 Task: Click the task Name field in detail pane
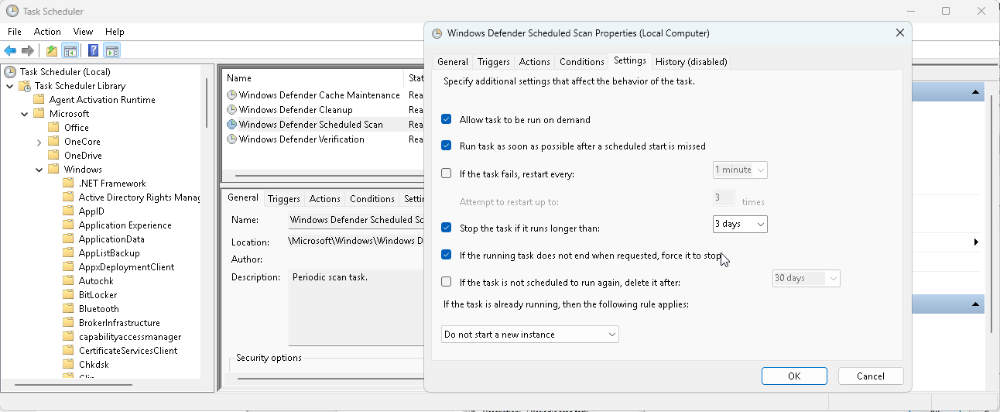pos(357,219)
